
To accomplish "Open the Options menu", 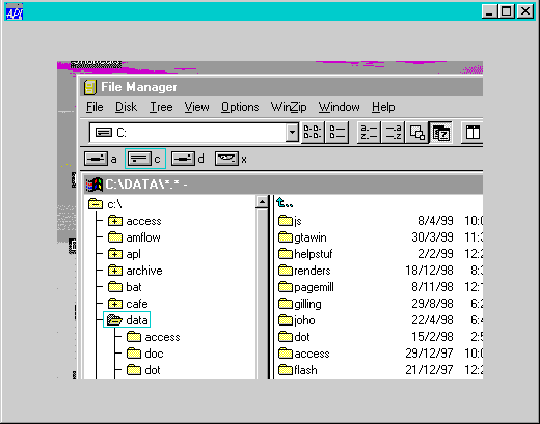I will (240, 107).
